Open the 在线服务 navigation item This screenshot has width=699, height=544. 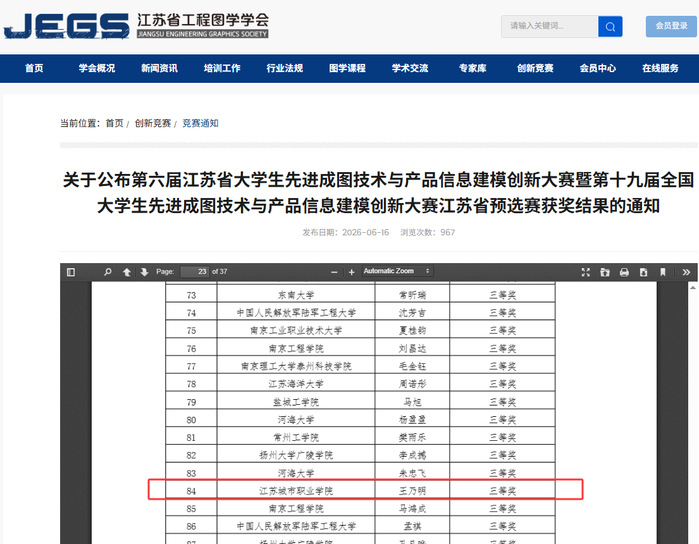pyautogui.click(x=660, y=68)
